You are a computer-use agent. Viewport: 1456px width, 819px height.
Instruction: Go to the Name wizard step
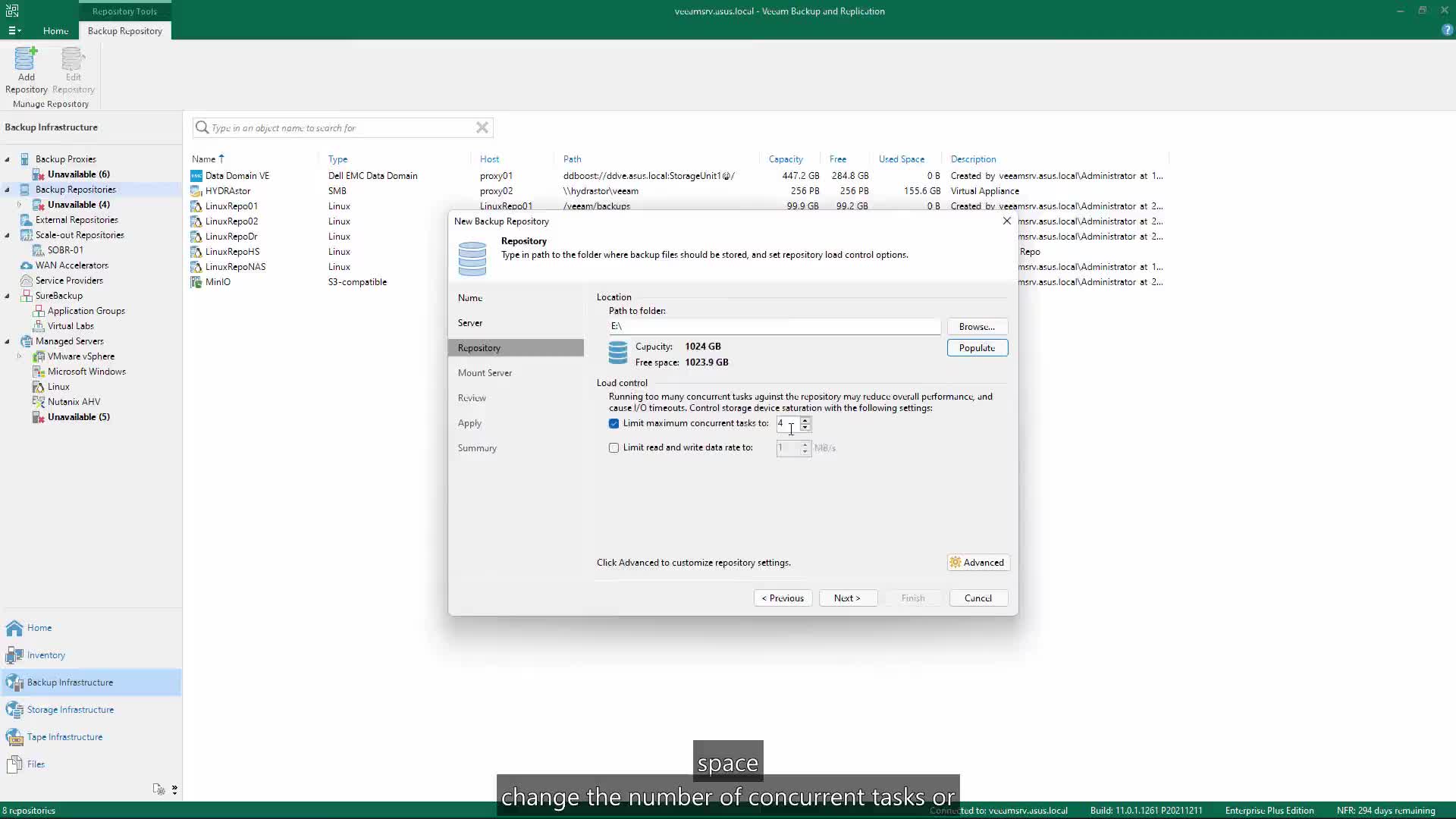(x=470, y=298)
